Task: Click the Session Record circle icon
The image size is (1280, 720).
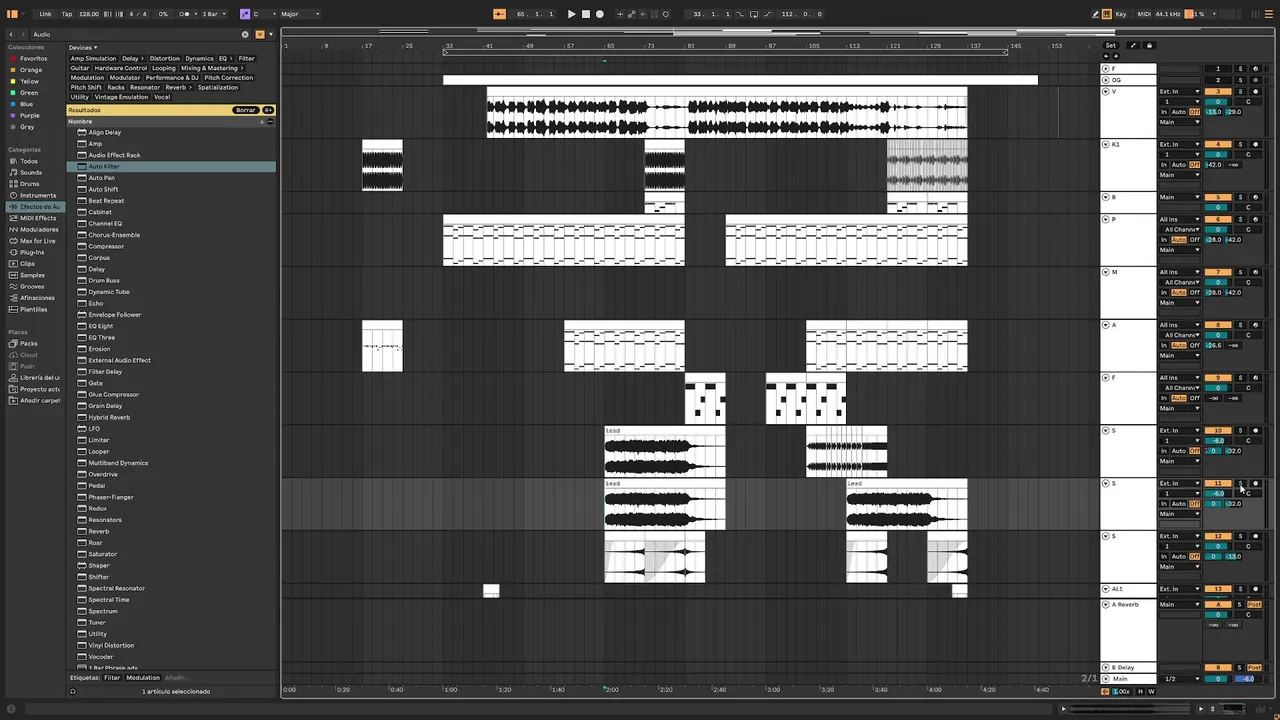Action: 665,14
